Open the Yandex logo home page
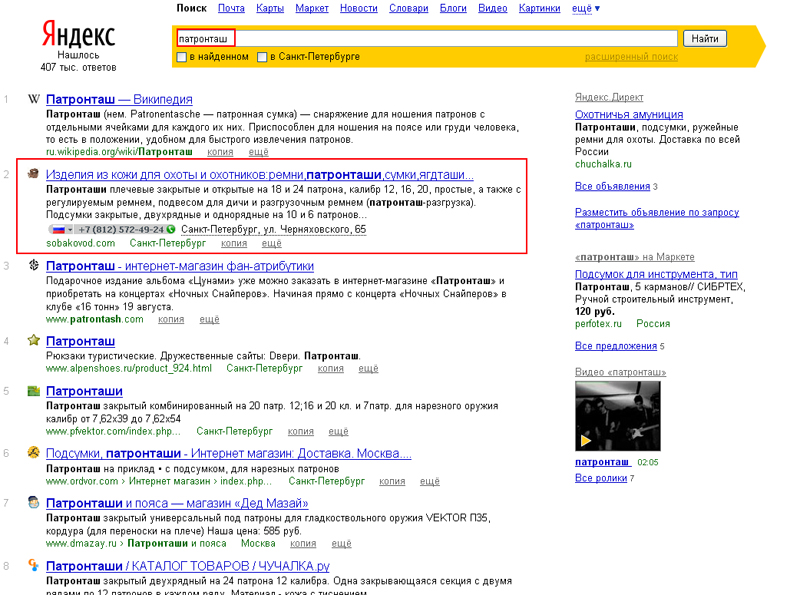This screenshot has width=800, height=595. 79,35
